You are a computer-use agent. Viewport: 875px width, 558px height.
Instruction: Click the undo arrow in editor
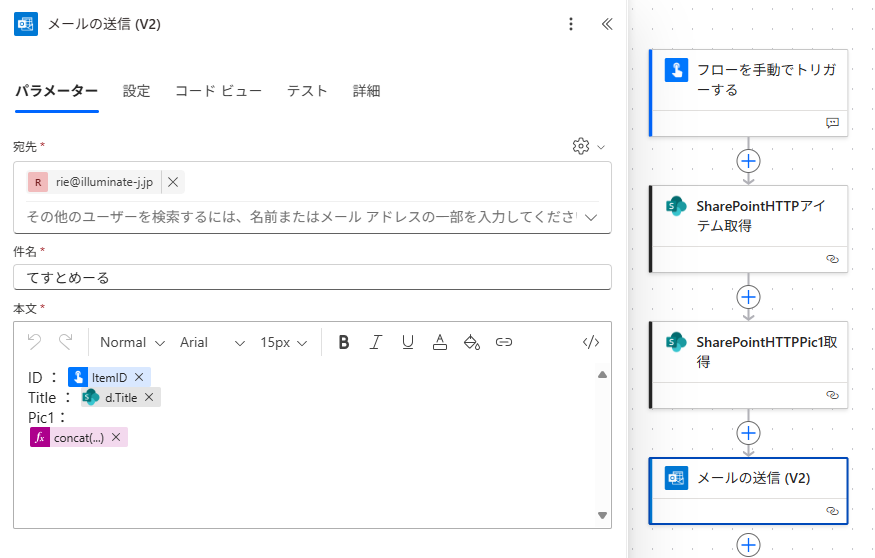point(35,342)
